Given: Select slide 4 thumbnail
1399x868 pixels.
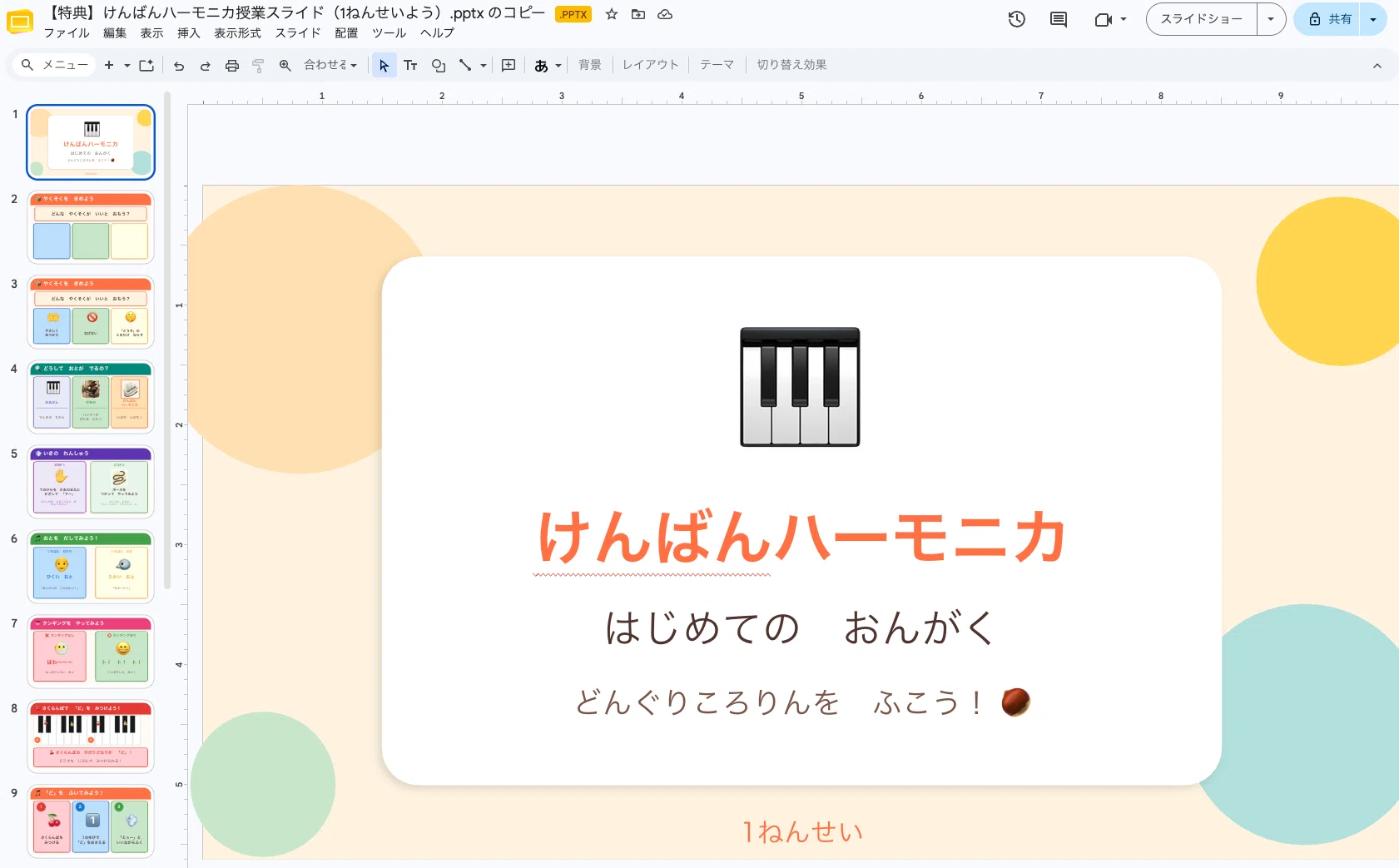Looking at the screenshot, I should pos(91,397).
